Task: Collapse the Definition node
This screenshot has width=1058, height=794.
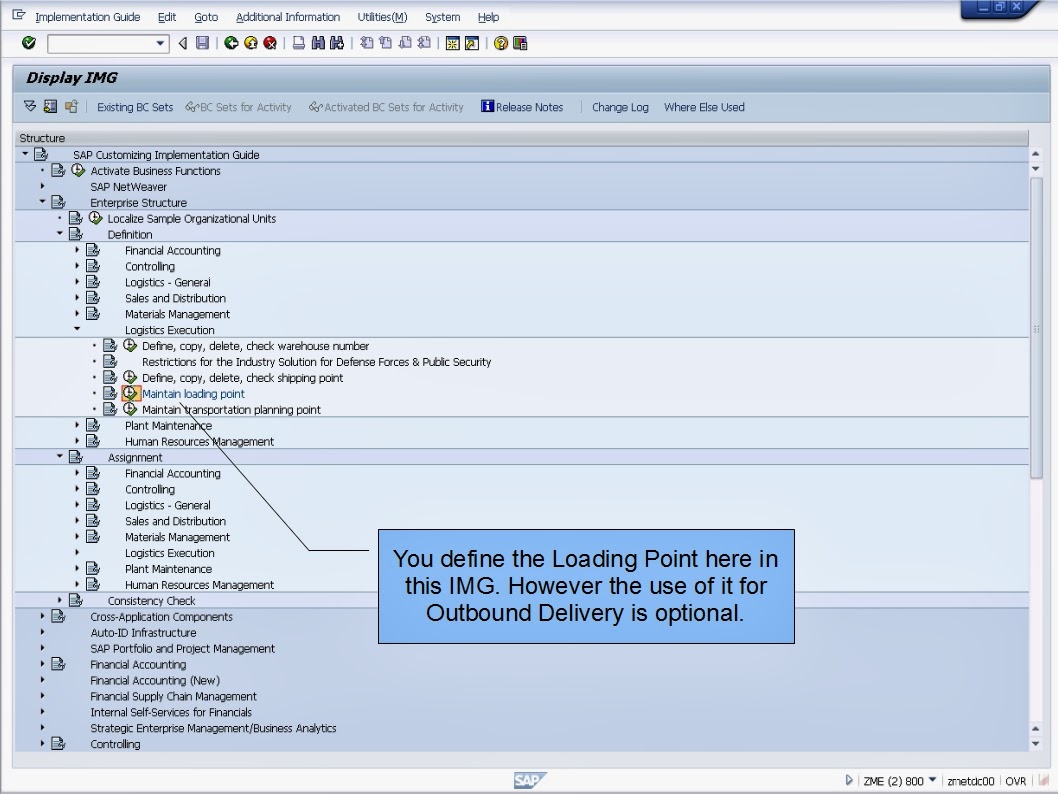Action: point(59,233)
